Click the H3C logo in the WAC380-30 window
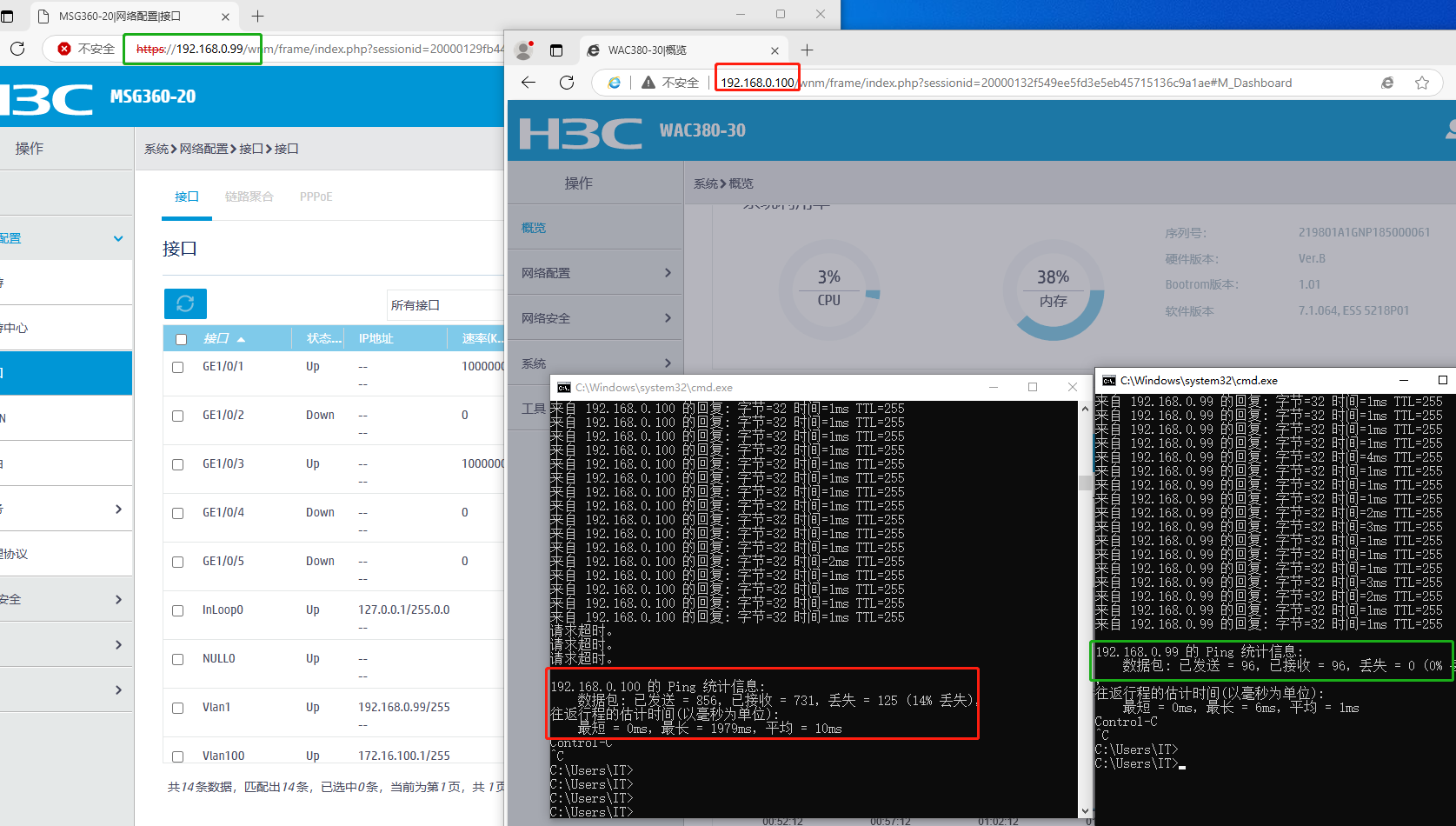1456x826 pixels. coord(581,134)
